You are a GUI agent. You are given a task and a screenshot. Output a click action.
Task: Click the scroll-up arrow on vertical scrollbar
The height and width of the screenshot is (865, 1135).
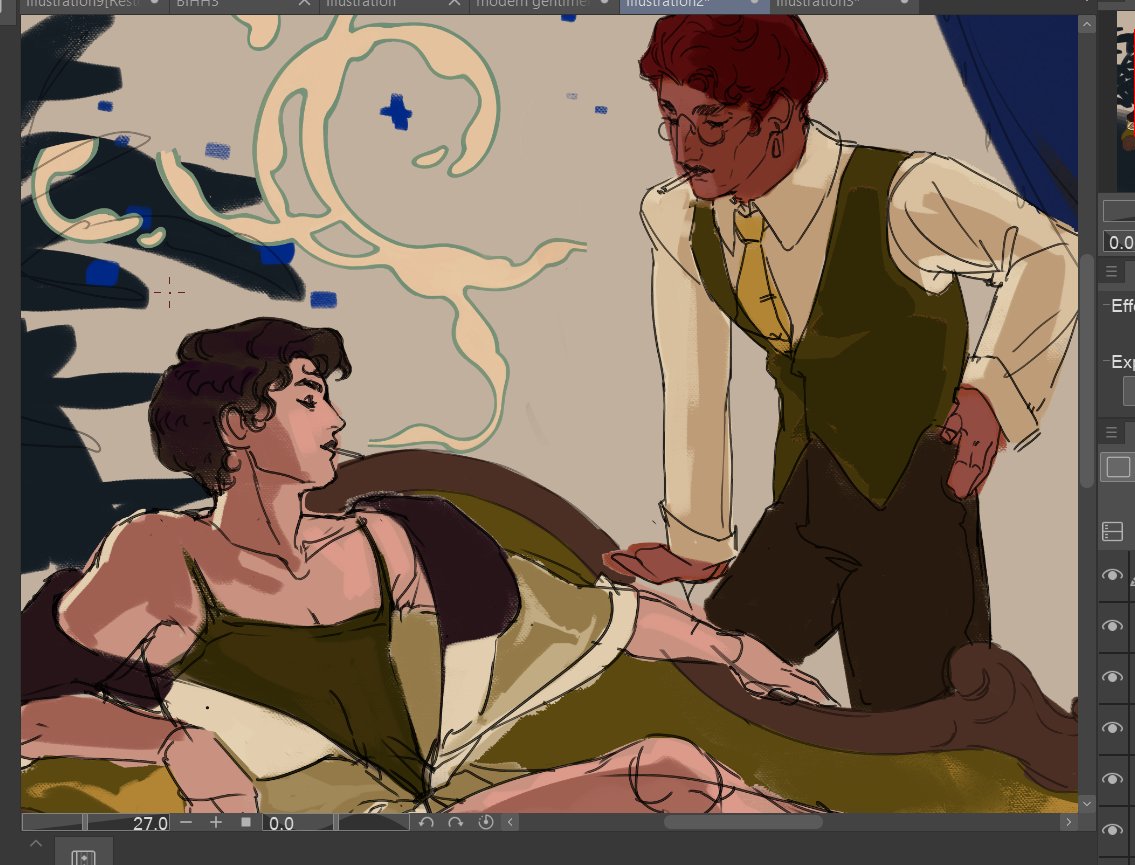point(1087,25)
